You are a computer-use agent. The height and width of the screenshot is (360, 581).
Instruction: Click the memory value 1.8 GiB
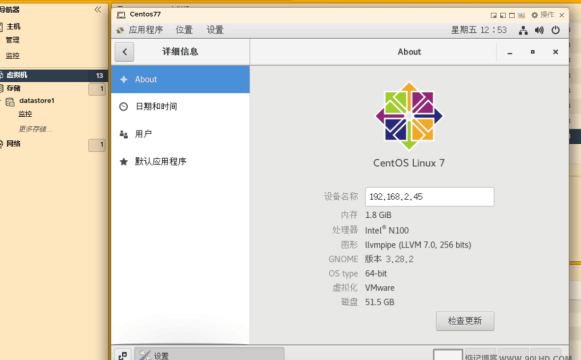tap(378, 215)
